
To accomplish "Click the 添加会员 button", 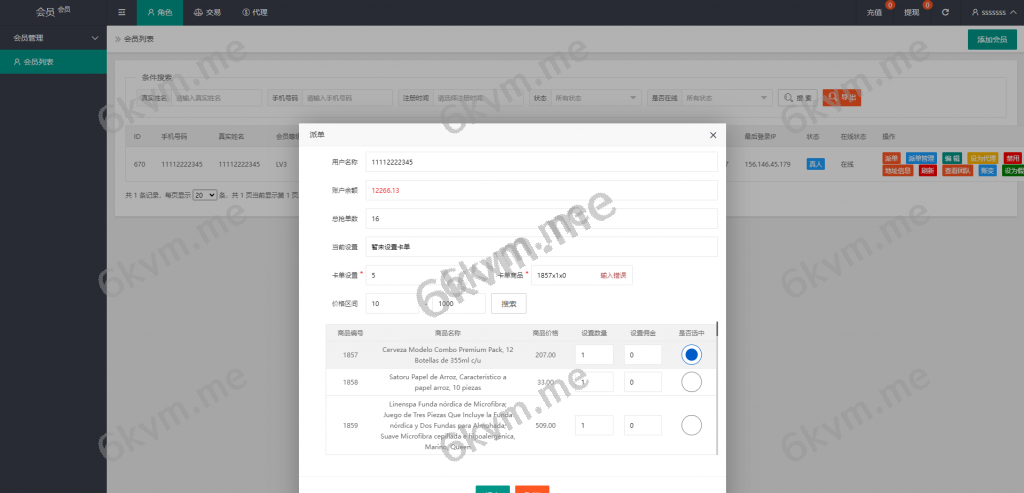I will [x=992, y=39].
